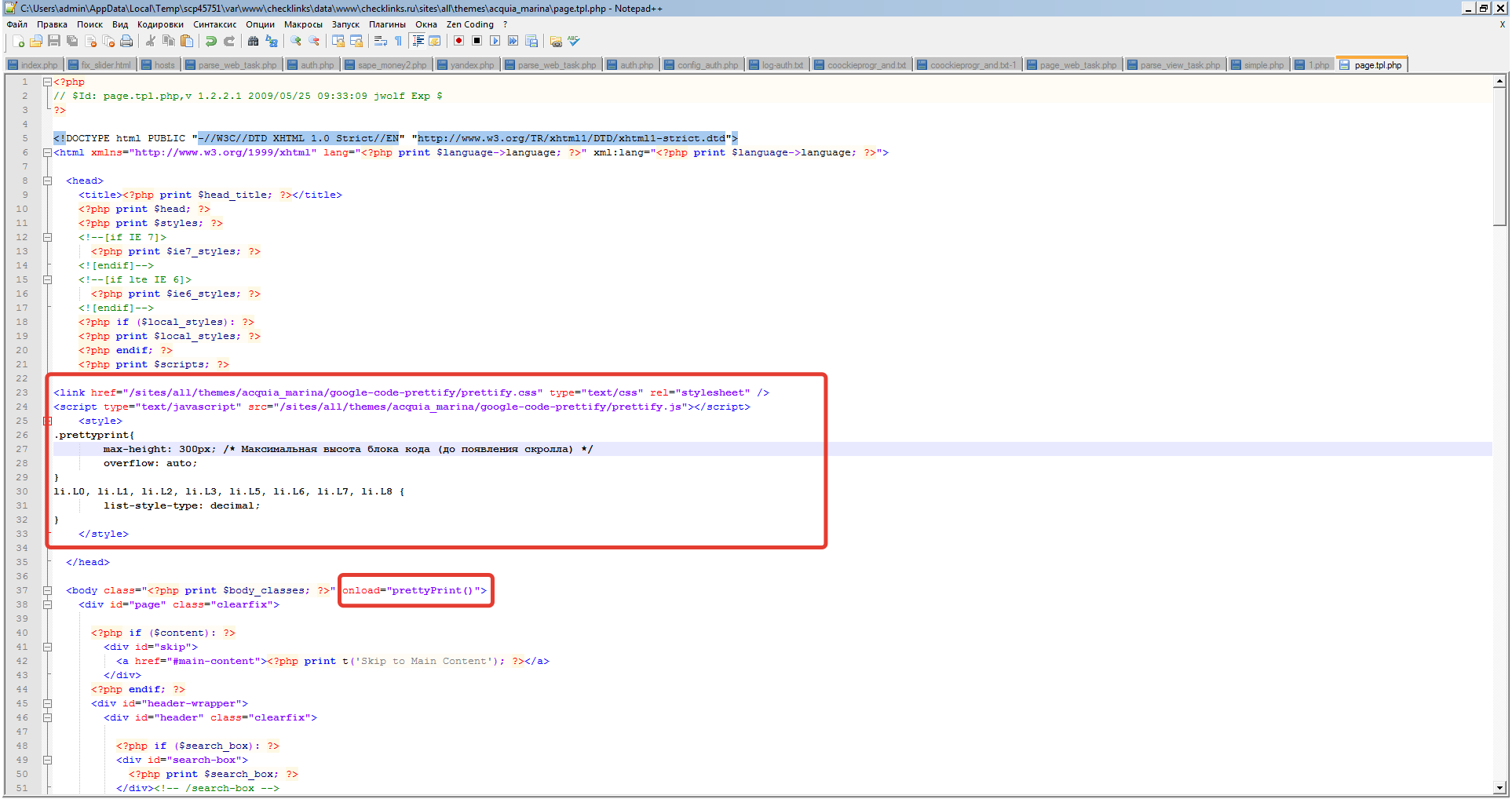Collapse the IE 7 comment fold, line 12
This screenshot has width=1512, height=799.
[x=47, y=237]
